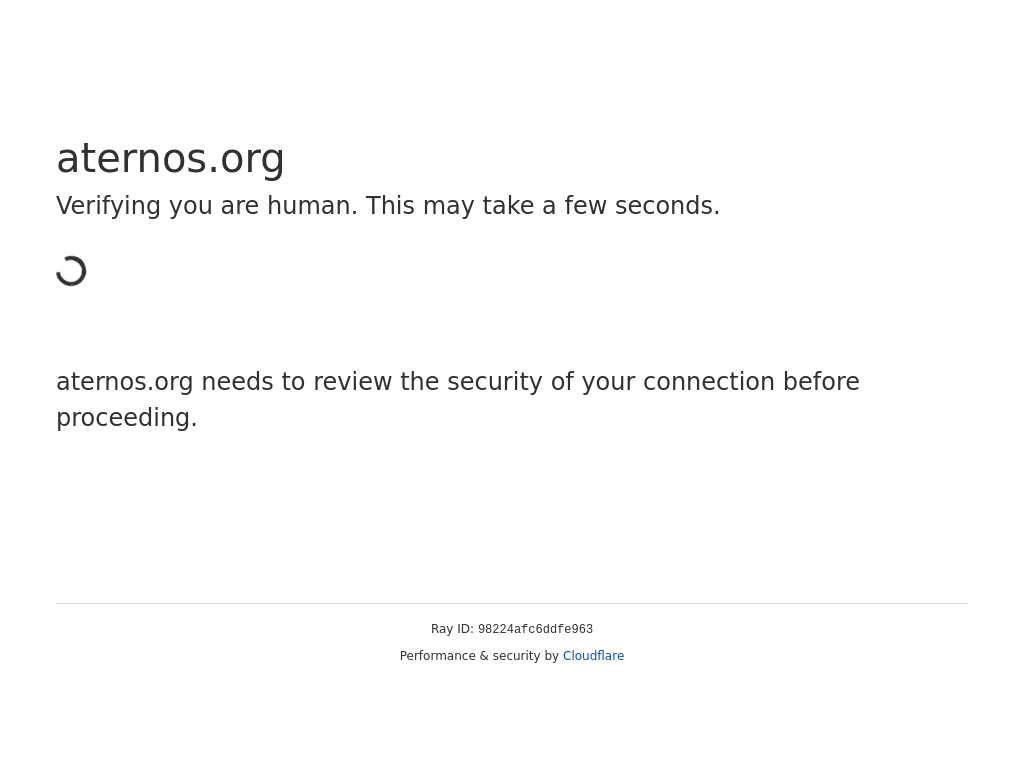Screen dimensions: 1024x768
Task: Click the word "Performance" in the footer
Action: 438,656
